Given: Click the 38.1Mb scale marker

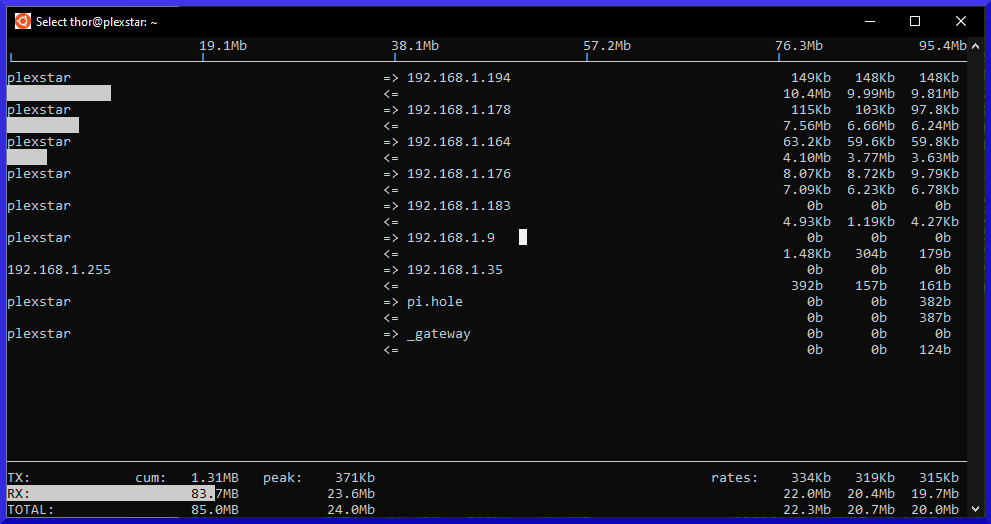Looking at the screenshot, I should [x=415, y=46].
